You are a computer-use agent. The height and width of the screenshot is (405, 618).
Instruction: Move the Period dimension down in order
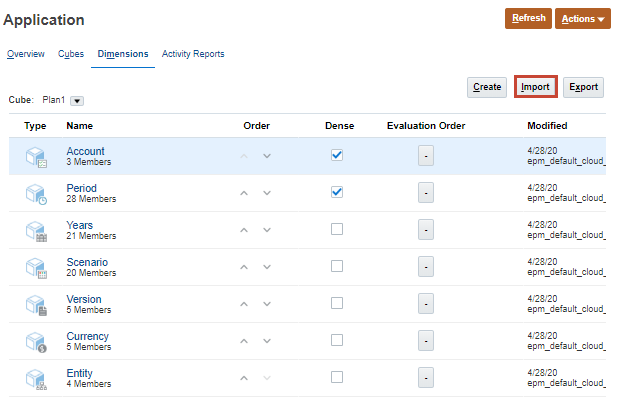[x=267, y=193]
